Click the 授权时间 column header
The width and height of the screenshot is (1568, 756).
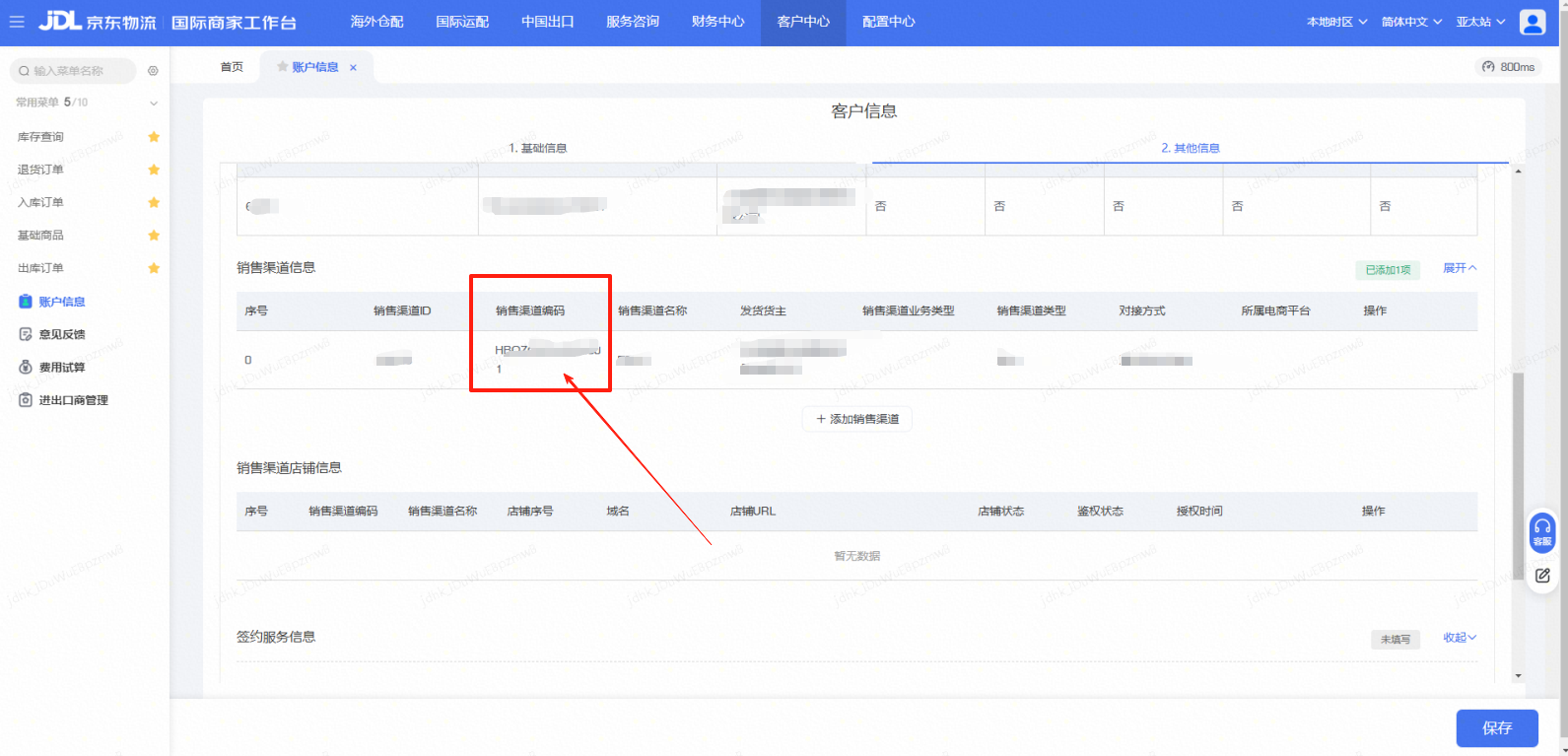[x=1199, y=512]
